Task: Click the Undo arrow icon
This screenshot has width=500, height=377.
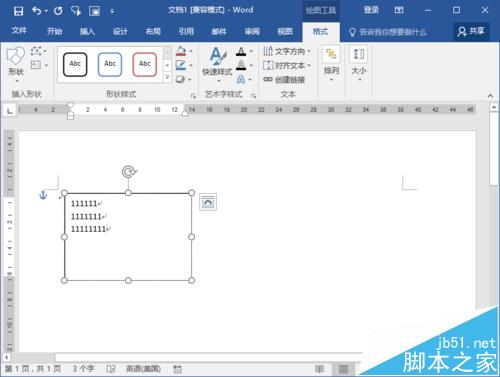Action: [x=36, y=11]
